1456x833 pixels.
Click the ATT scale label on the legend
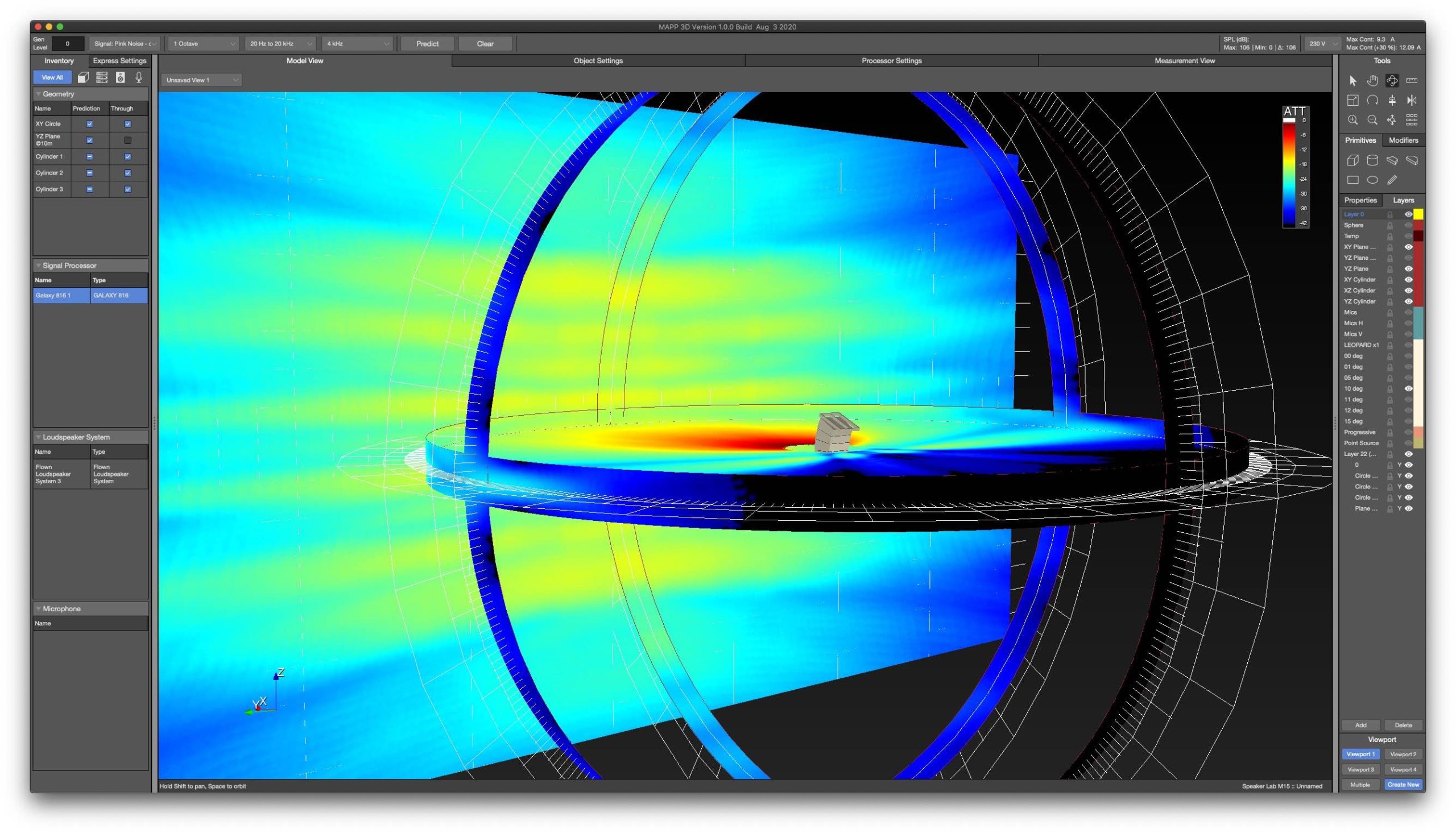[1294, 111]
